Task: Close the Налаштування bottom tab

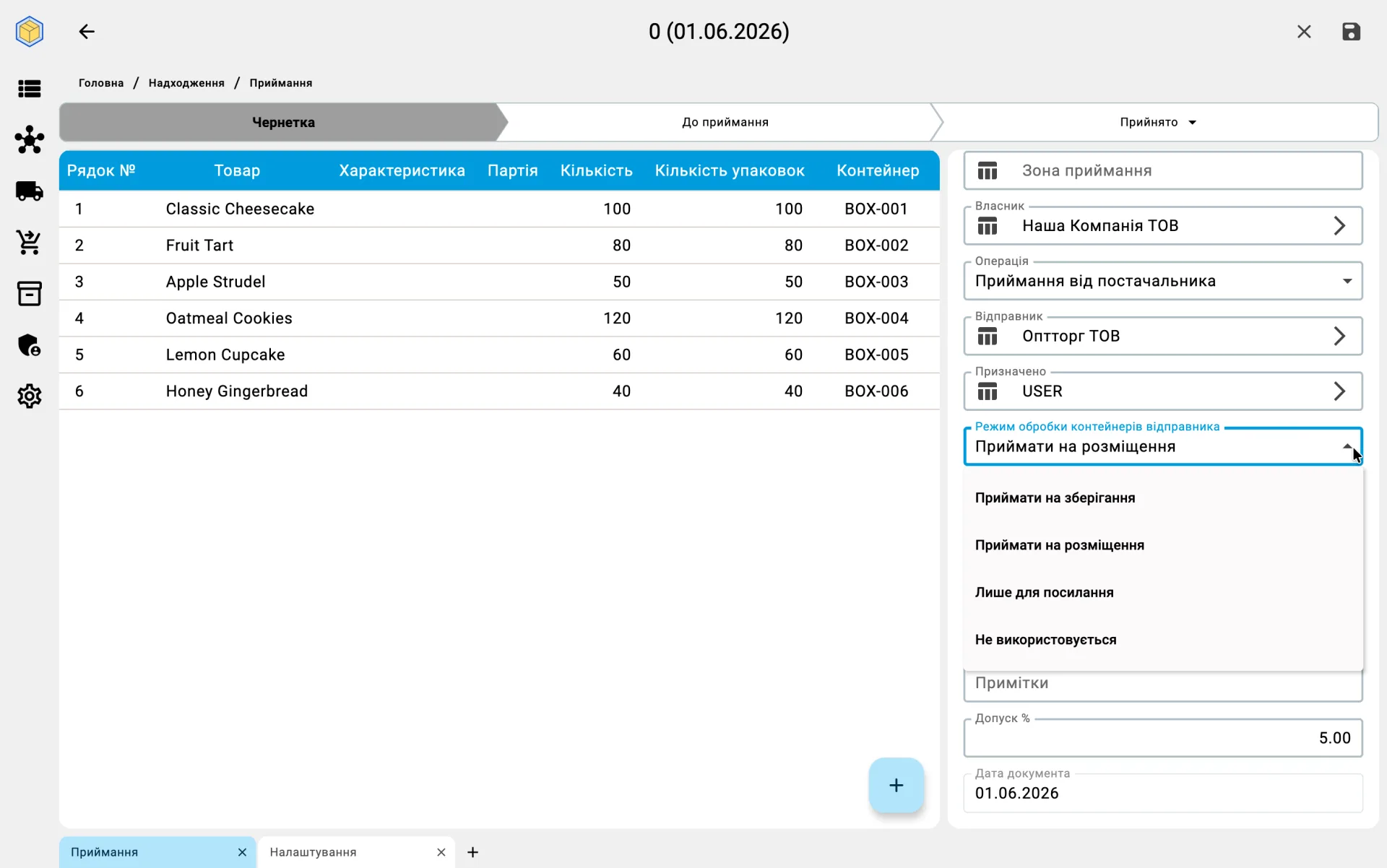Action: point(441,852)
